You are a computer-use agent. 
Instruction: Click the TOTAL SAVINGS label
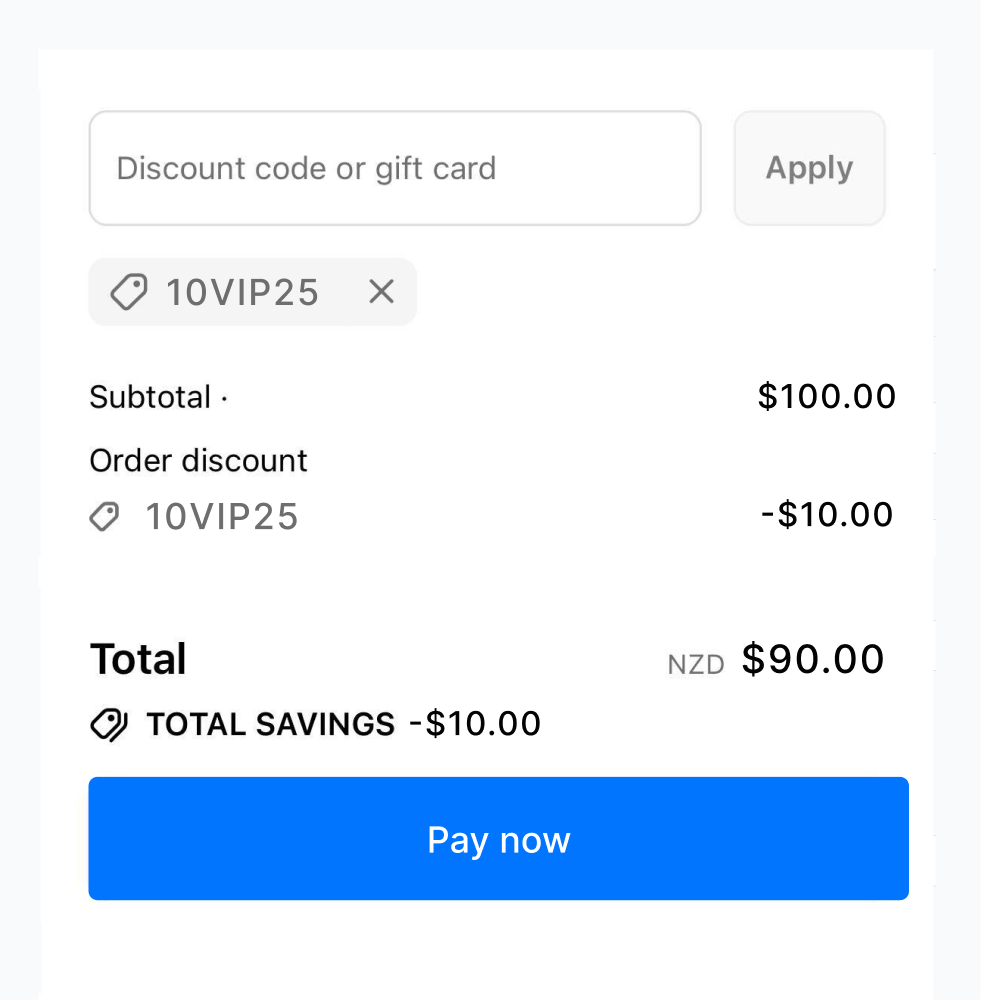click(x=271, y=724)
